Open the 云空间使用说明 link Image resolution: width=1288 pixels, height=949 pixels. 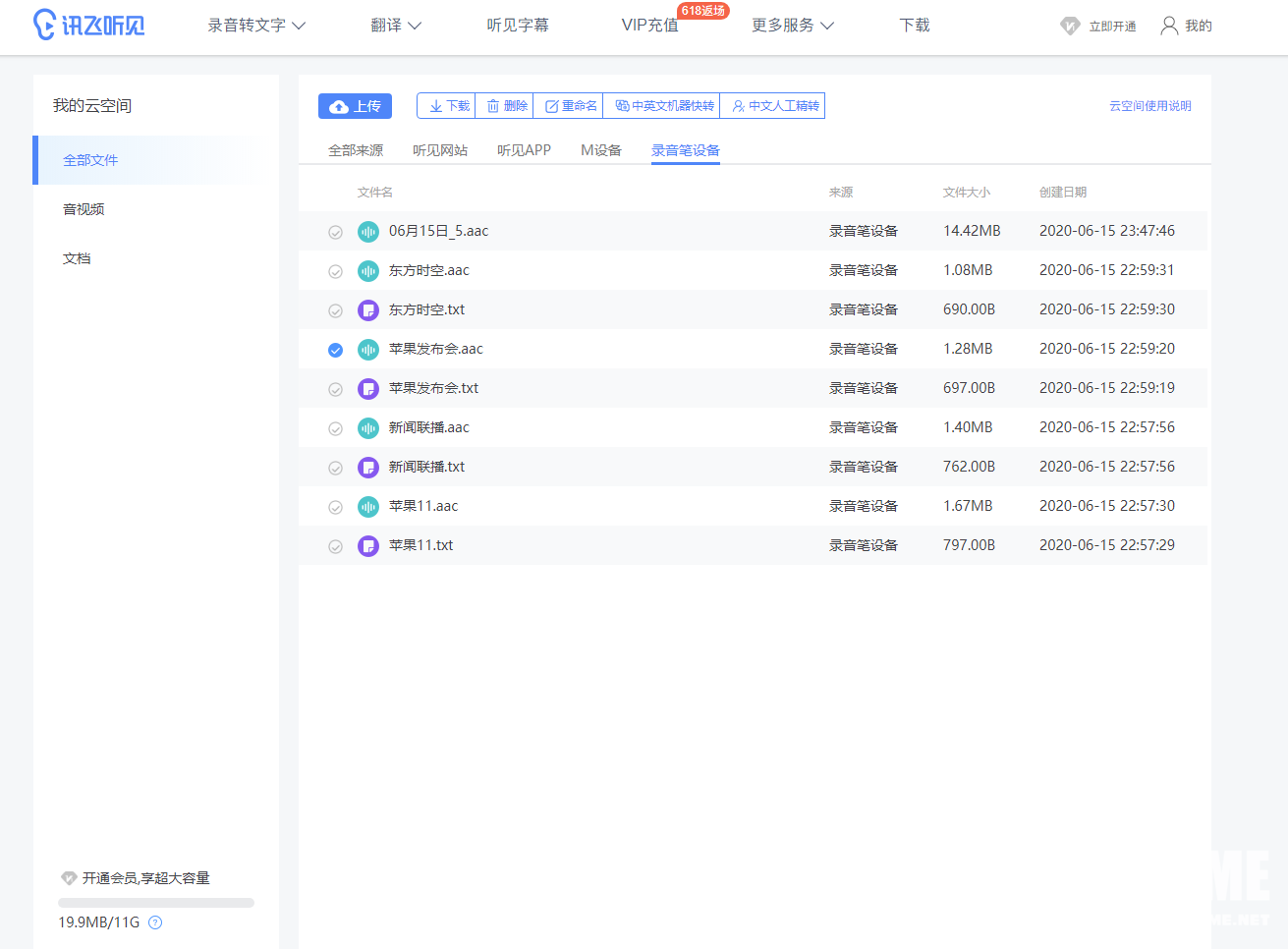click(x=1150, y=106)
